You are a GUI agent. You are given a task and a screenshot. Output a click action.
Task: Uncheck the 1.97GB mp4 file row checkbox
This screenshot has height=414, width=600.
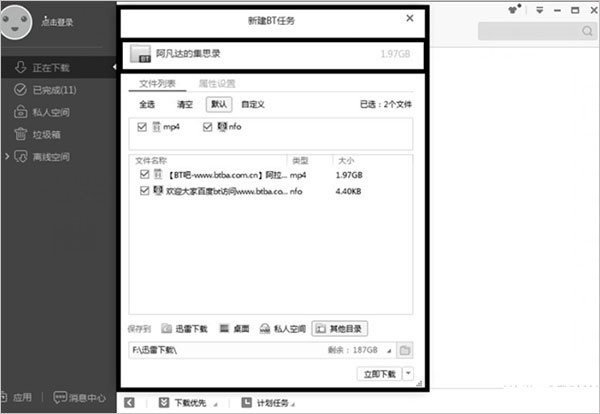(144, 174)
